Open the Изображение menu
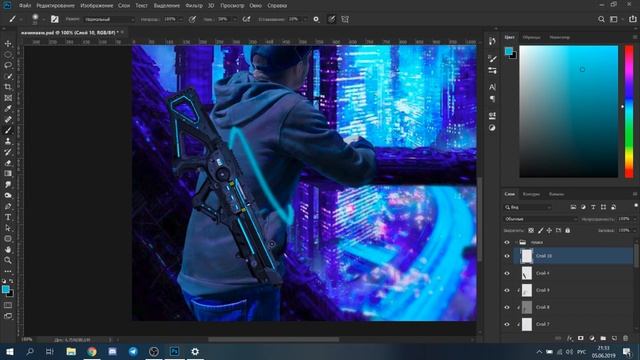 [97, 6]
